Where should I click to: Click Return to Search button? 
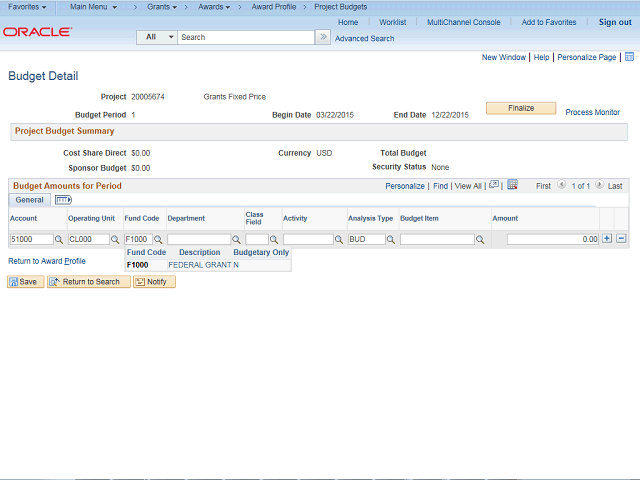(89, 282)
